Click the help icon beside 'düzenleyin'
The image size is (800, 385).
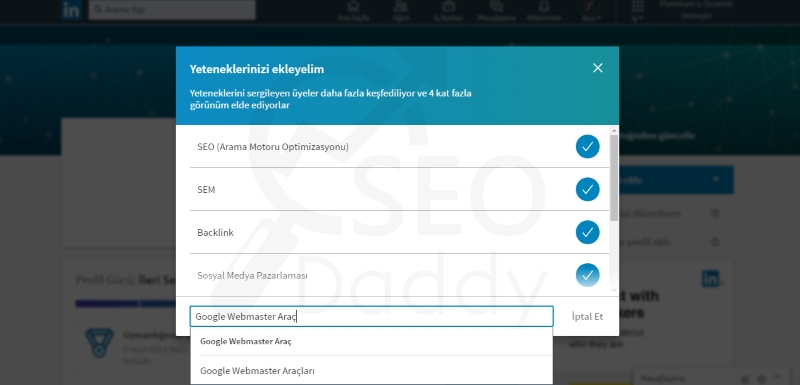(x=715, y=214)
